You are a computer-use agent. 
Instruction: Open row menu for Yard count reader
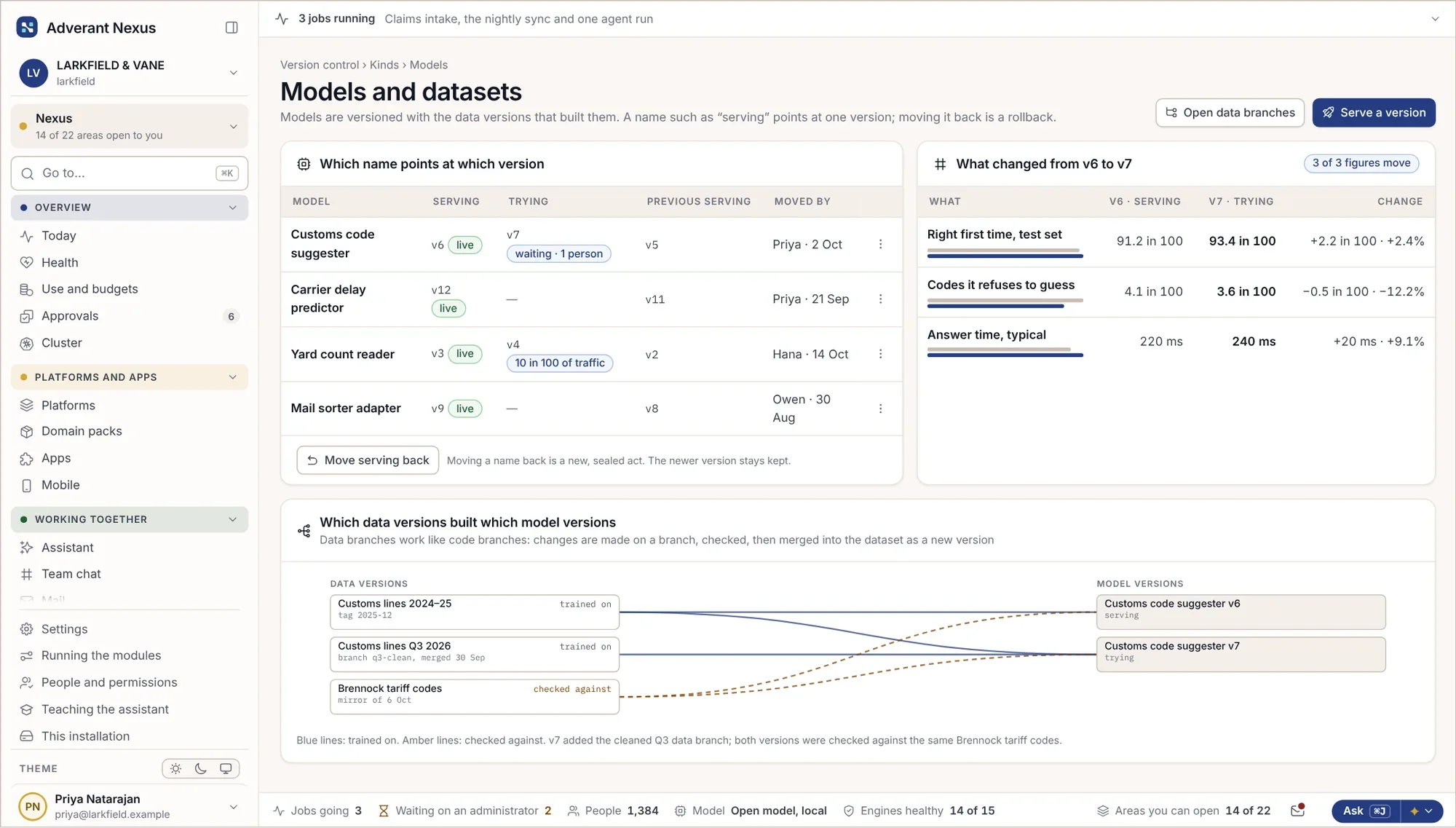880,354
